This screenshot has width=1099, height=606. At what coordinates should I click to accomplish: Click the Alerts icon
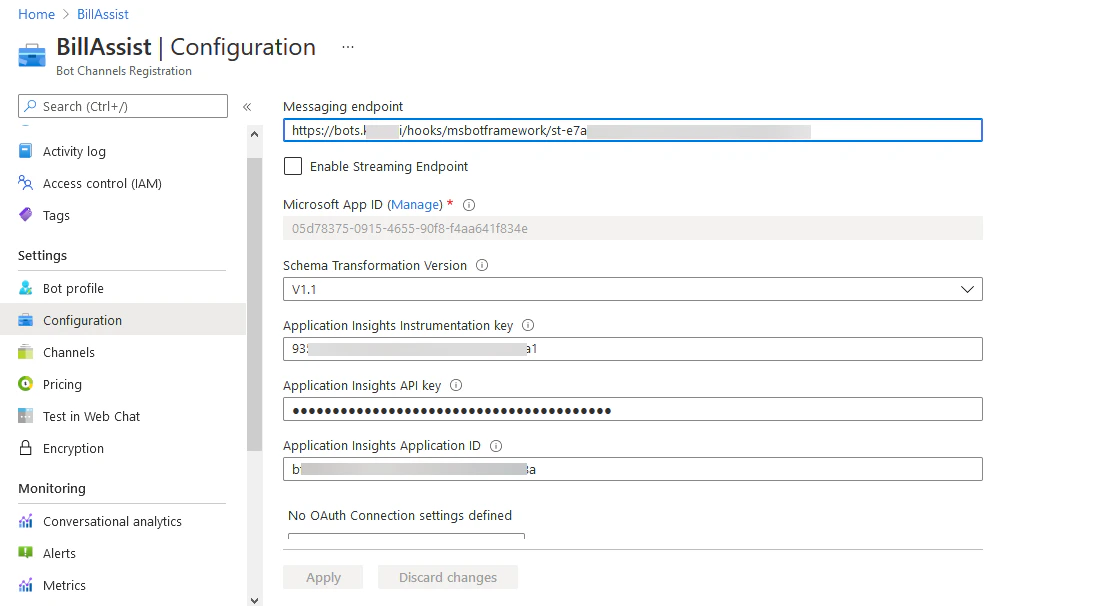coord(25,553)
